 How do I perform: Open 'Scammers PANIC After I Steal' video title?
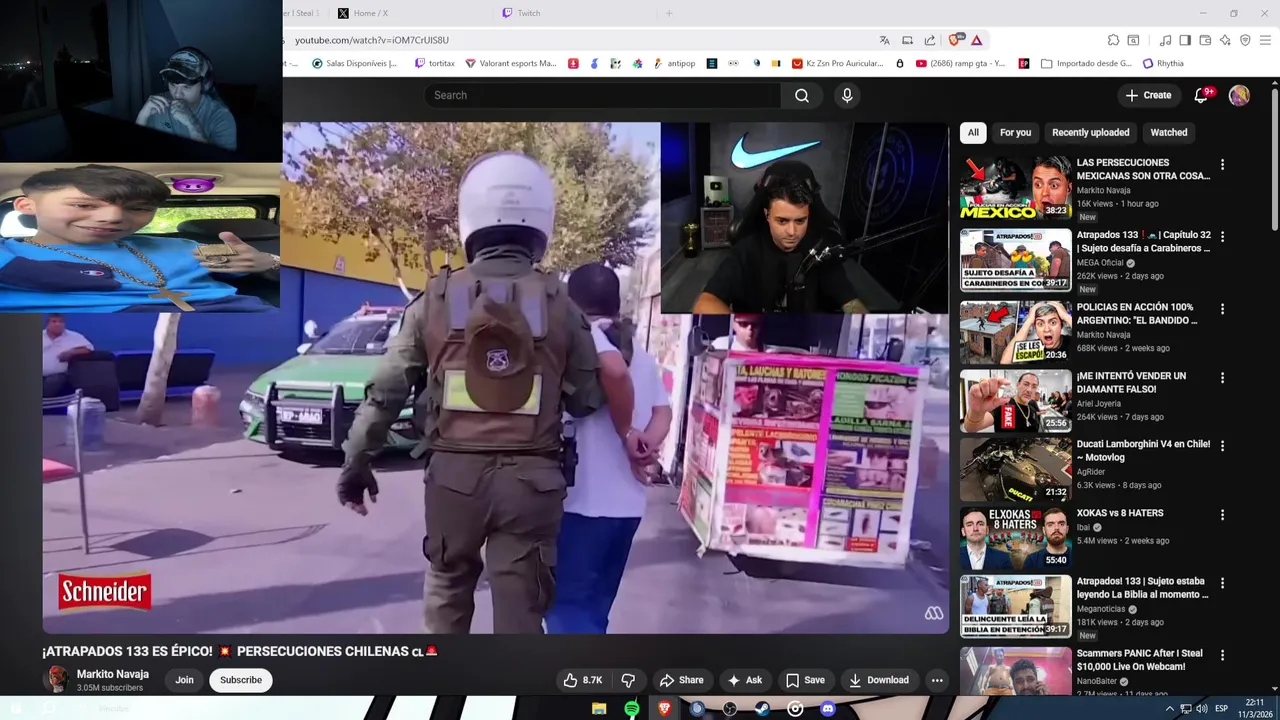(x=1140, y=660)
